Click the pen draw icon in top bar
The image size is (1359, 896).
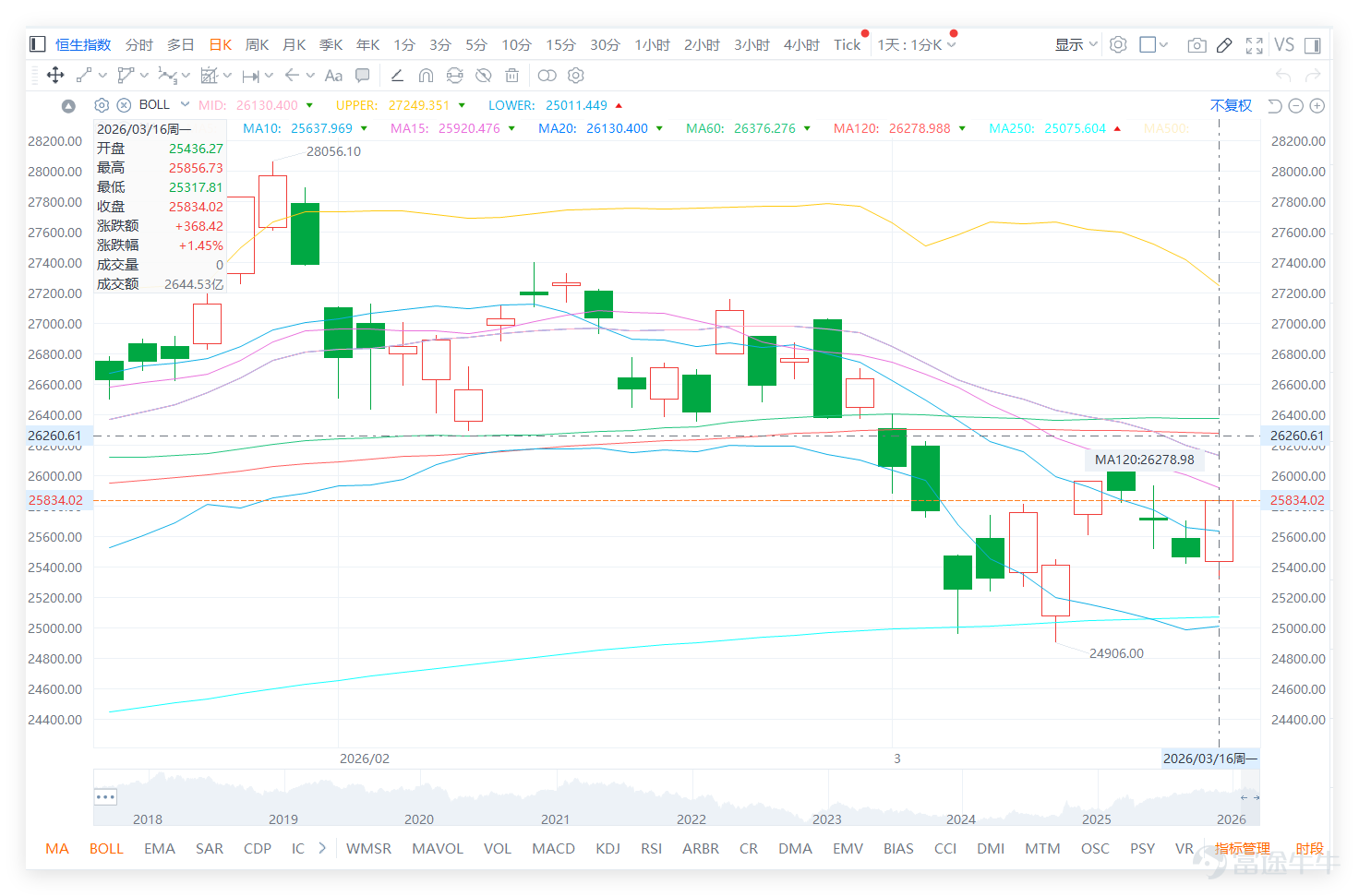[1224, 45]
